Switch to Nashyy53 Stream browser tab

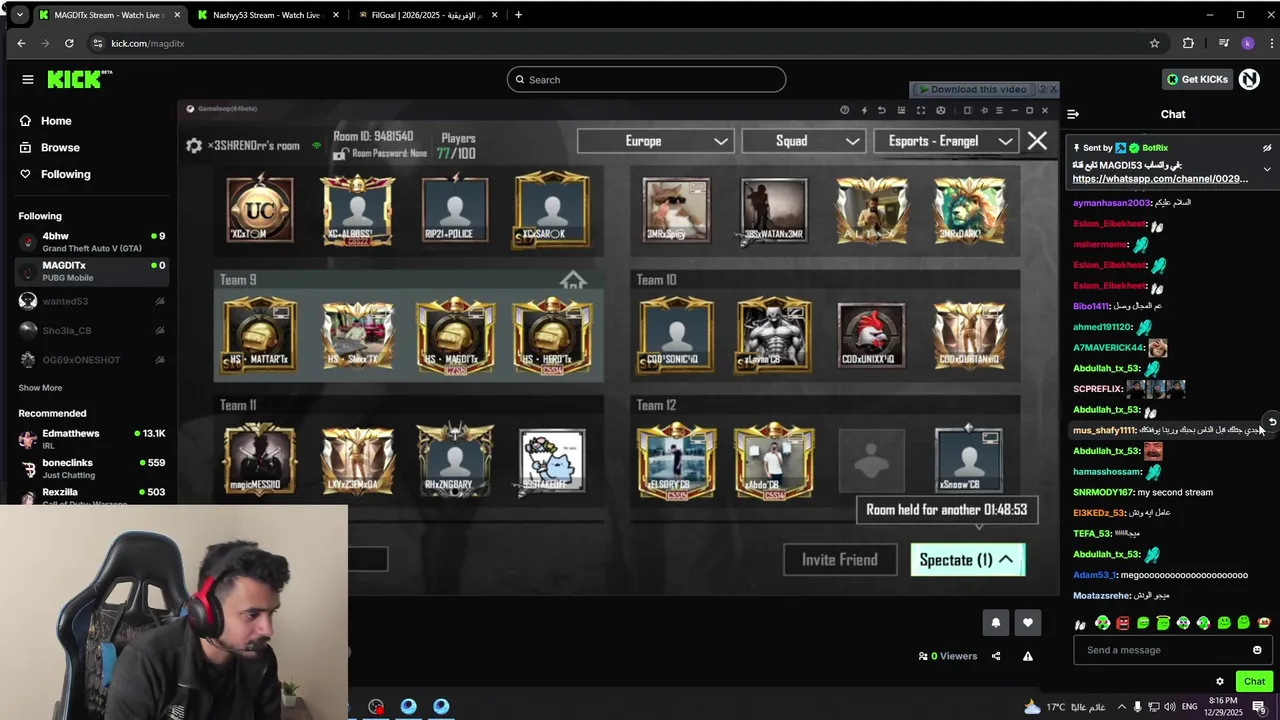(x=268, y=15)
